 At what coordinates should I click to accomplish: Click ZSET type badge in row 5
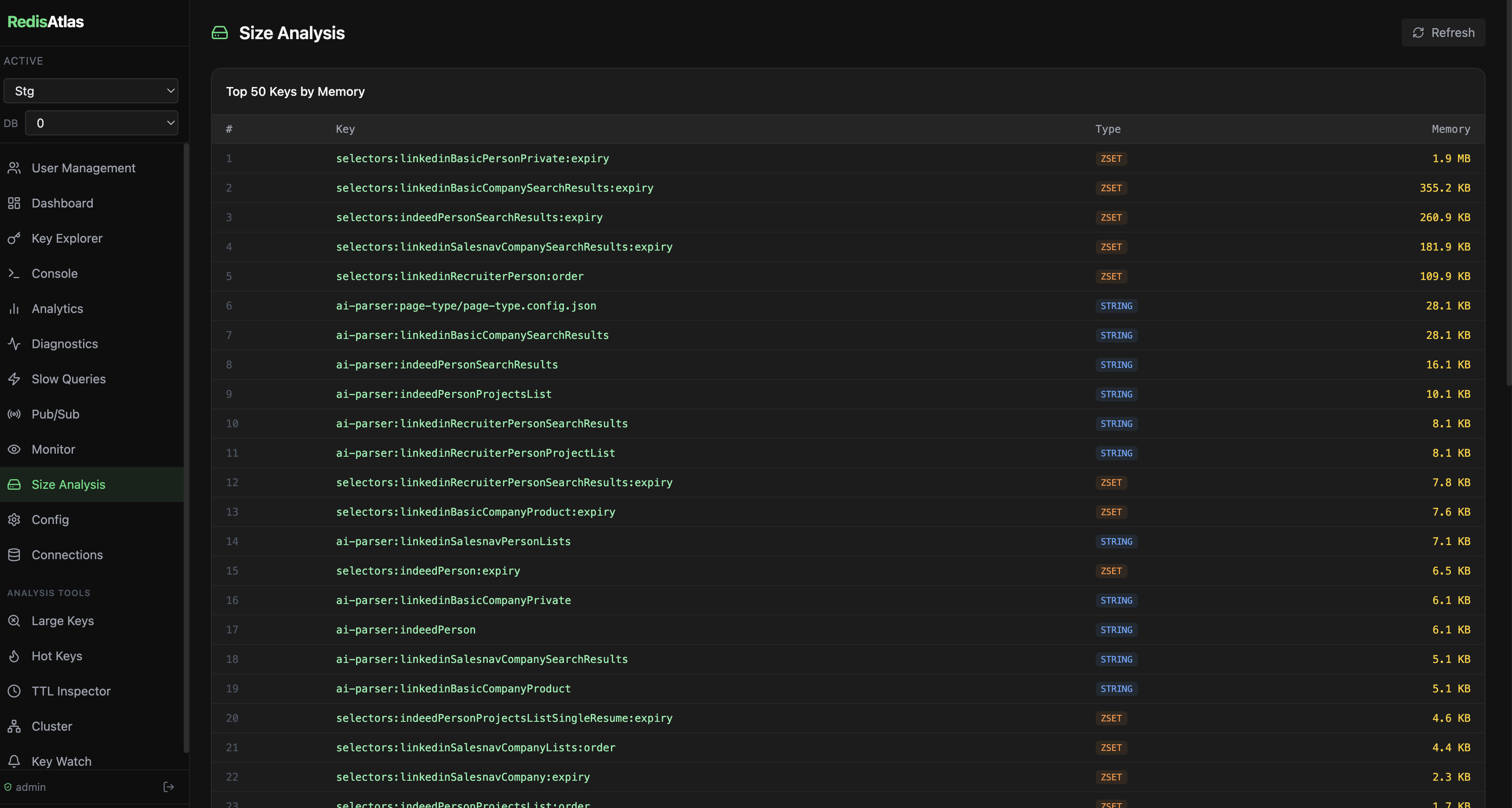tap(1111, 277)
